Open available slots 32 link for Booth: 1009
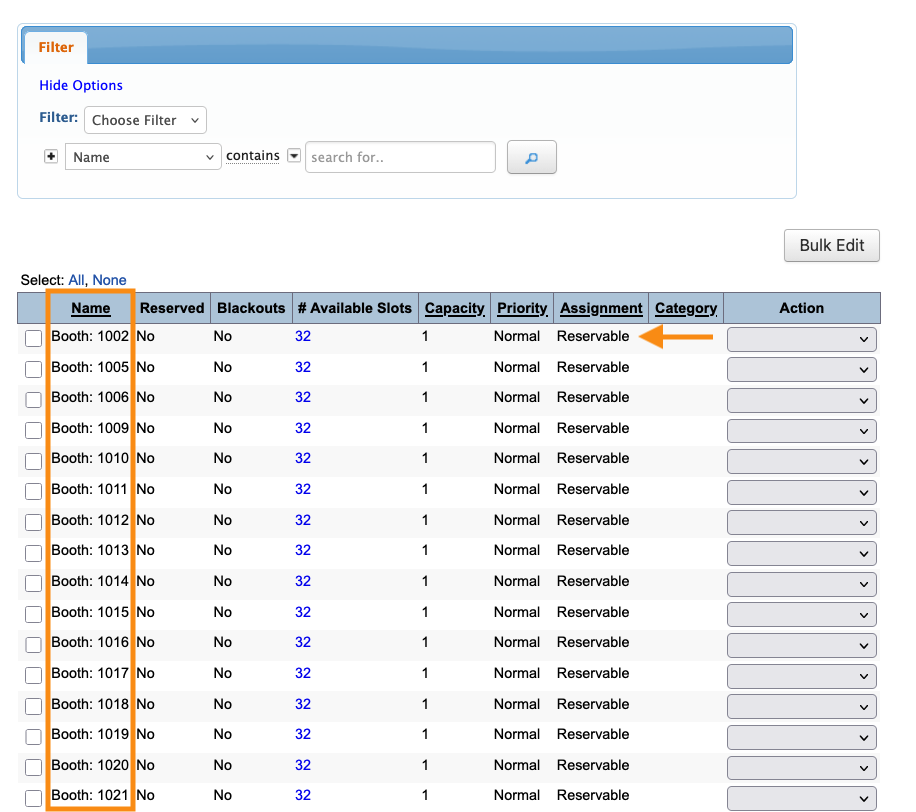The width and height of the screenshot is (916, 812). [x=303, y=428]
